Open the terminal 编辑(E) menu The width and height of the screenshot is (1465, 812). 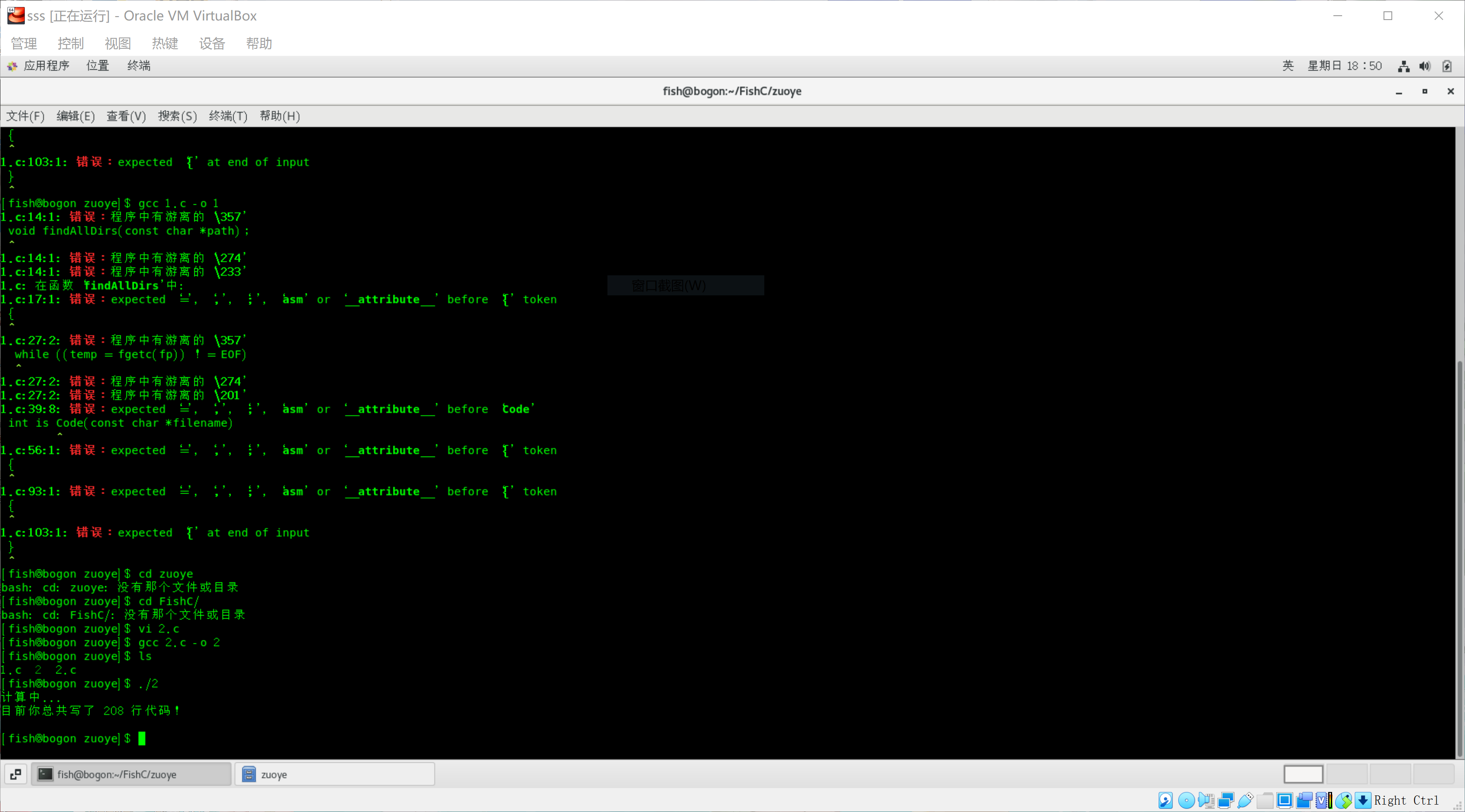tap(75, 116)
